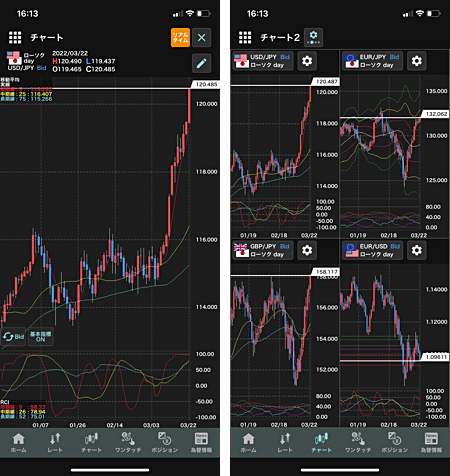Select EUR/JPY pair selector on チャート2
Image resolution: width=450 pixels, height=476 pixels.
tap(372, 61)
